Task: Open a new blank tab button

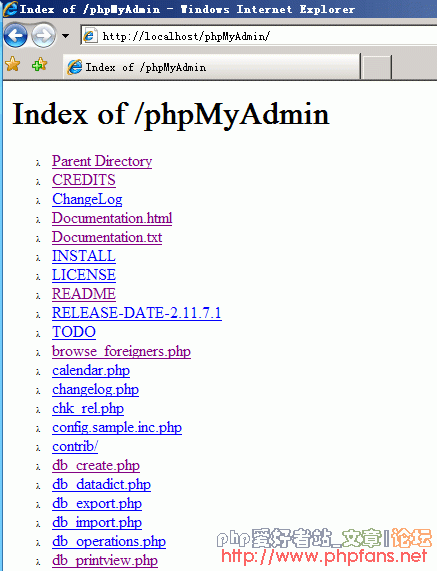Action: tap(377, 67)
